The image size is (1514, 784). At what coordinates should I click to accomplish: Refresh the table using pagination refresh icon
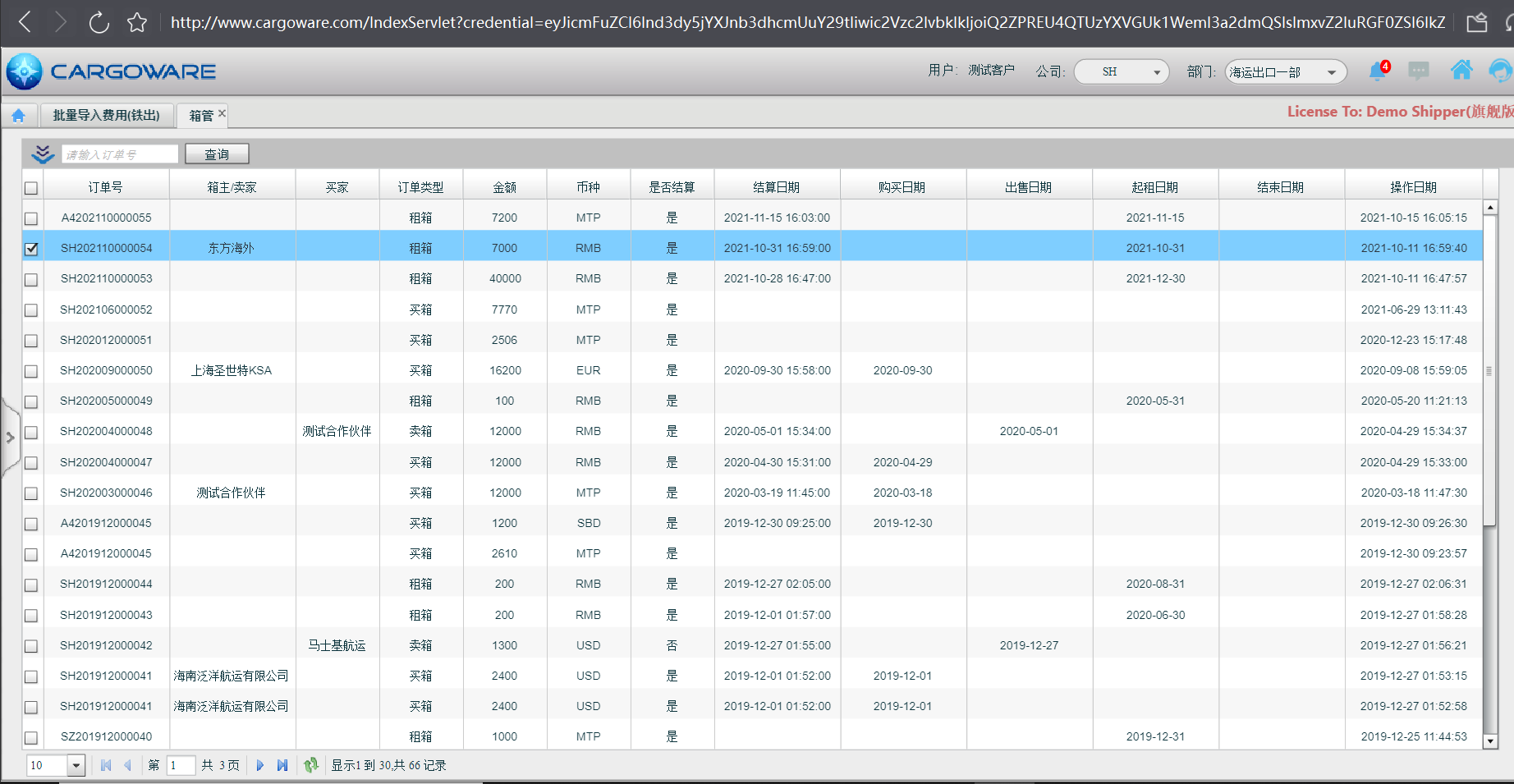pyautogui.click(x=310, y=765)
